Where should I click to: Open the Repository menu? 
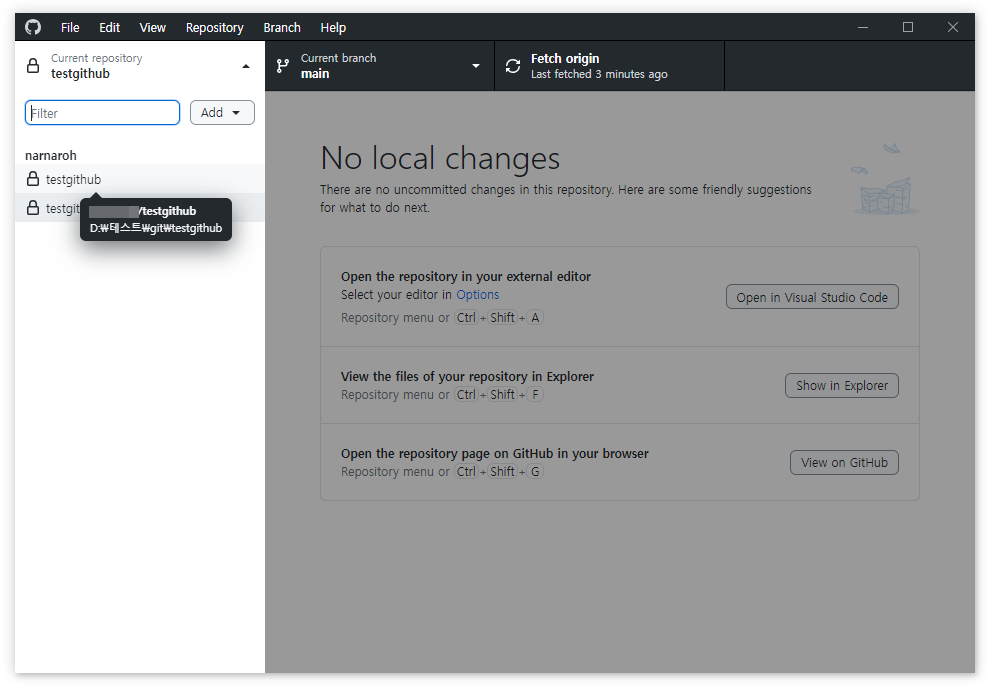point(215,28)
